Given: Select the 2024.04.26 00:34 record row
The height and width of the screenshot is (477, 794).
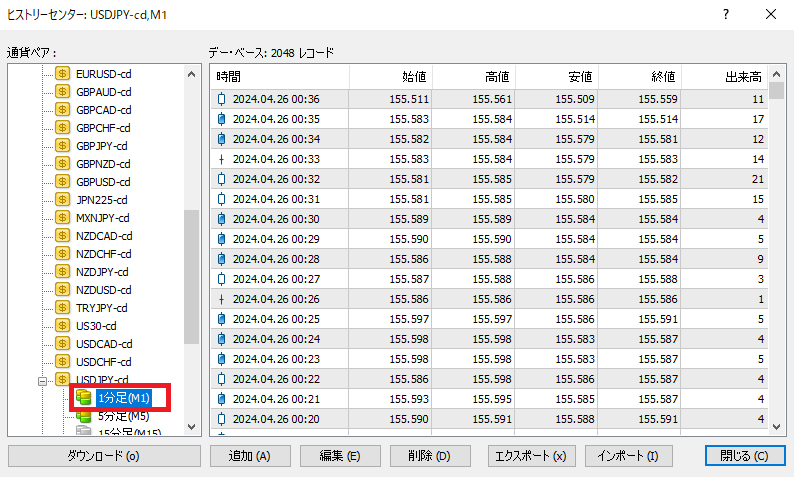Looking at the screenshot, I should click(x=489, y=139).
